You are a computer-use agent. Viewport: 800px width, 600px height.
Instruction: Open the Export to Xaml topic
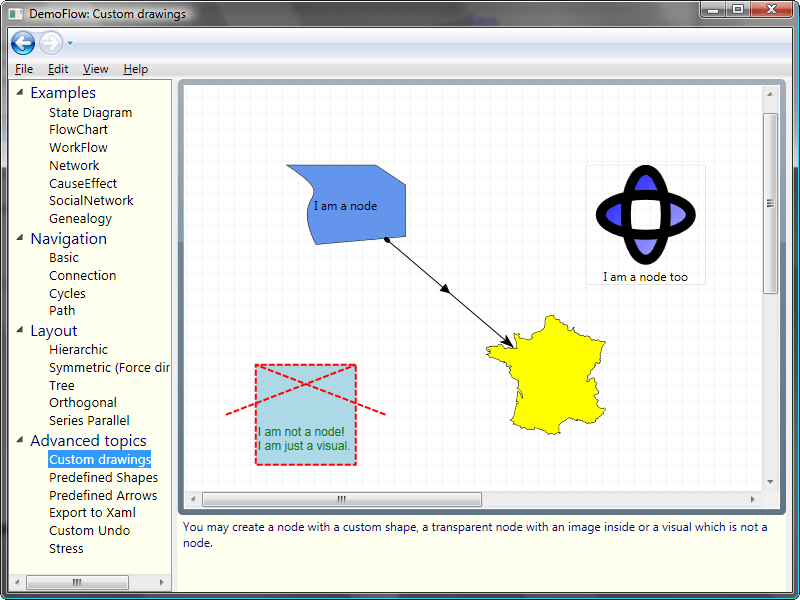pyautogui.click(x=92, y=512)
